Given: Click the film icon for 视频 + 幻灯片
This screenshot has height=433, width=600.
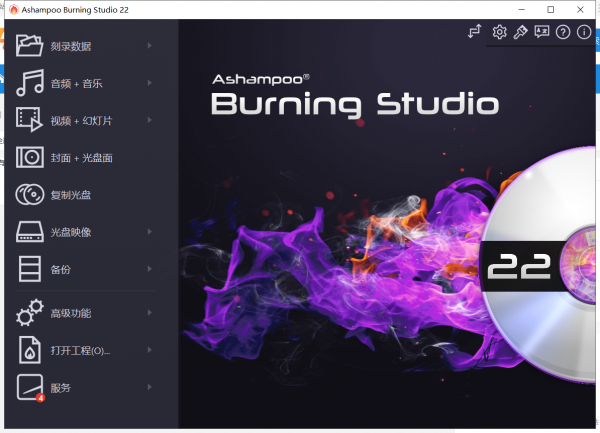Looking at the screenshot, I should click(x=29, y=120).
